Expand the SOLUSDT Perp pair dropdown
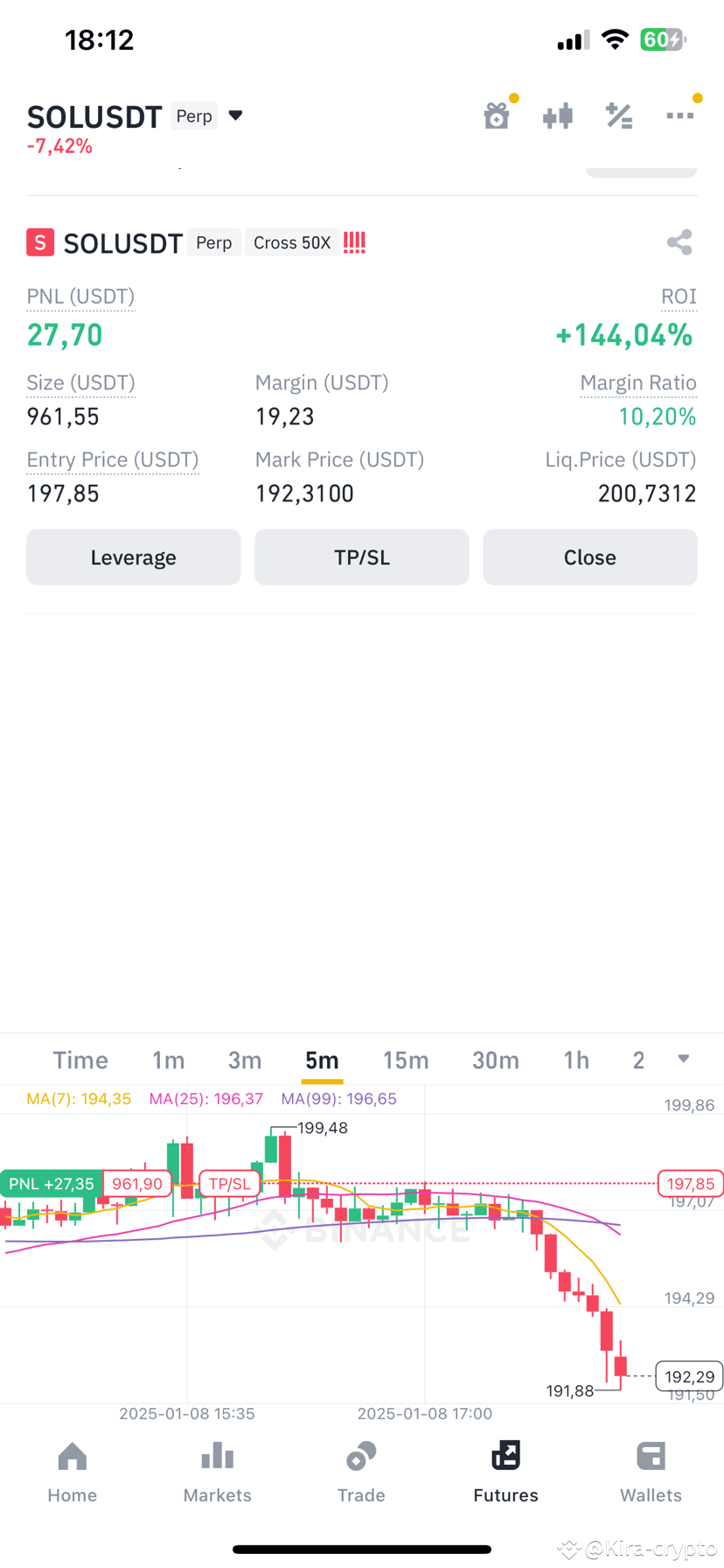The height and width of the screenshot is (1568, 724). 235,115
